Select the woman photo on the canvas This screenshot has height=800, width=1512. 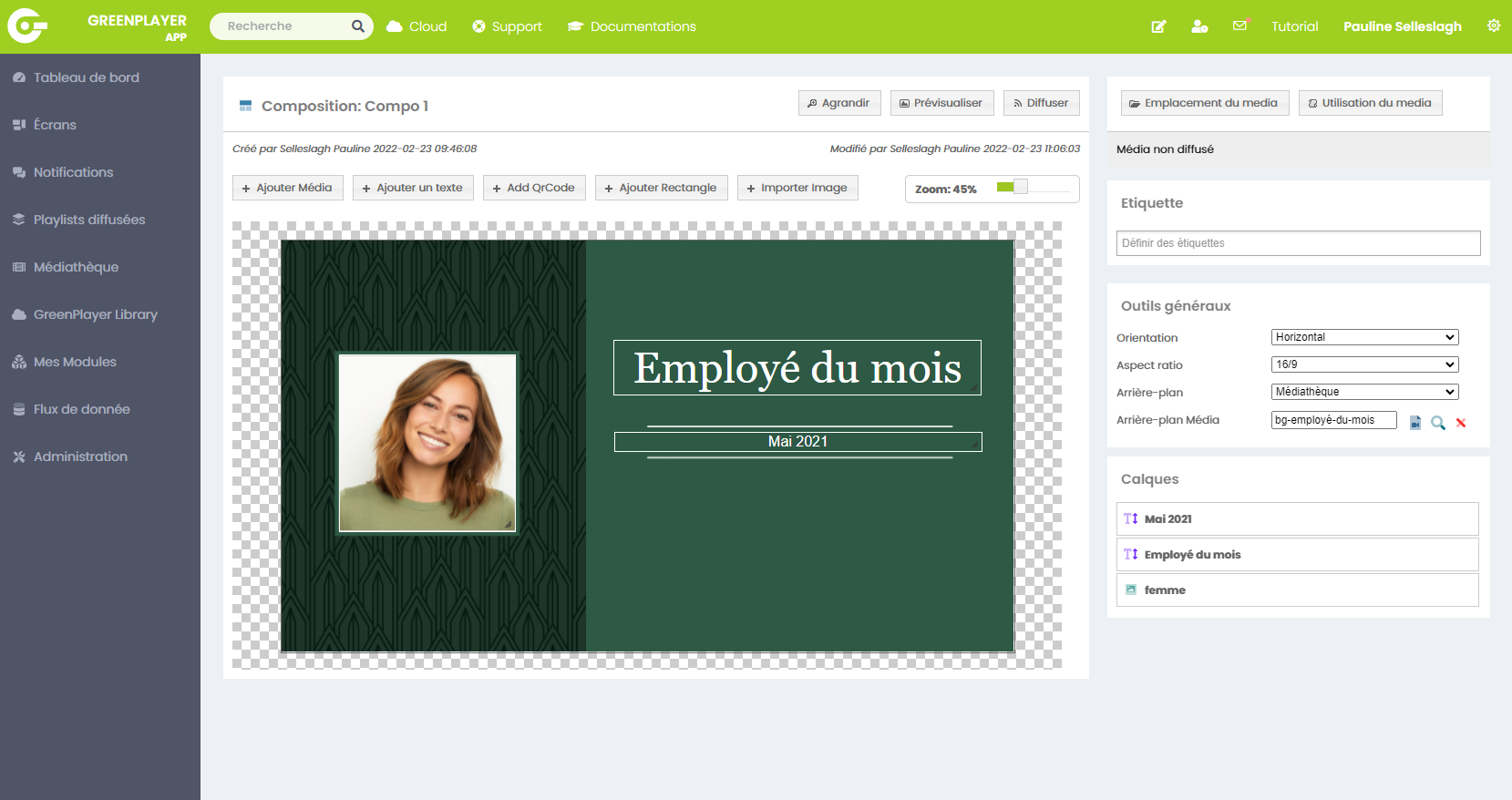(x=427, y=443)
